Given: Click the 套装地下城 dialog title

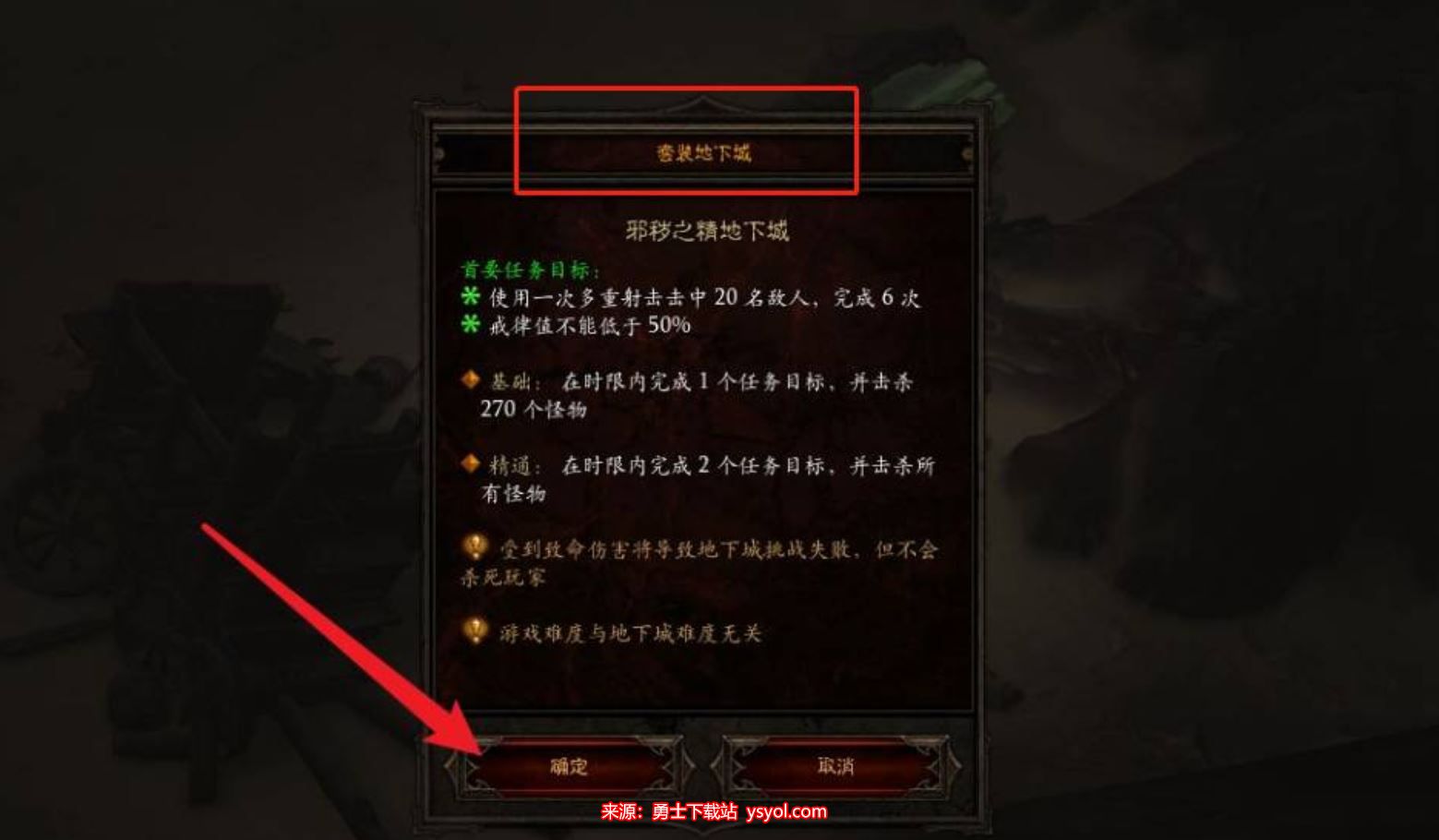Looking at the screenshot, I should (703, 153).
